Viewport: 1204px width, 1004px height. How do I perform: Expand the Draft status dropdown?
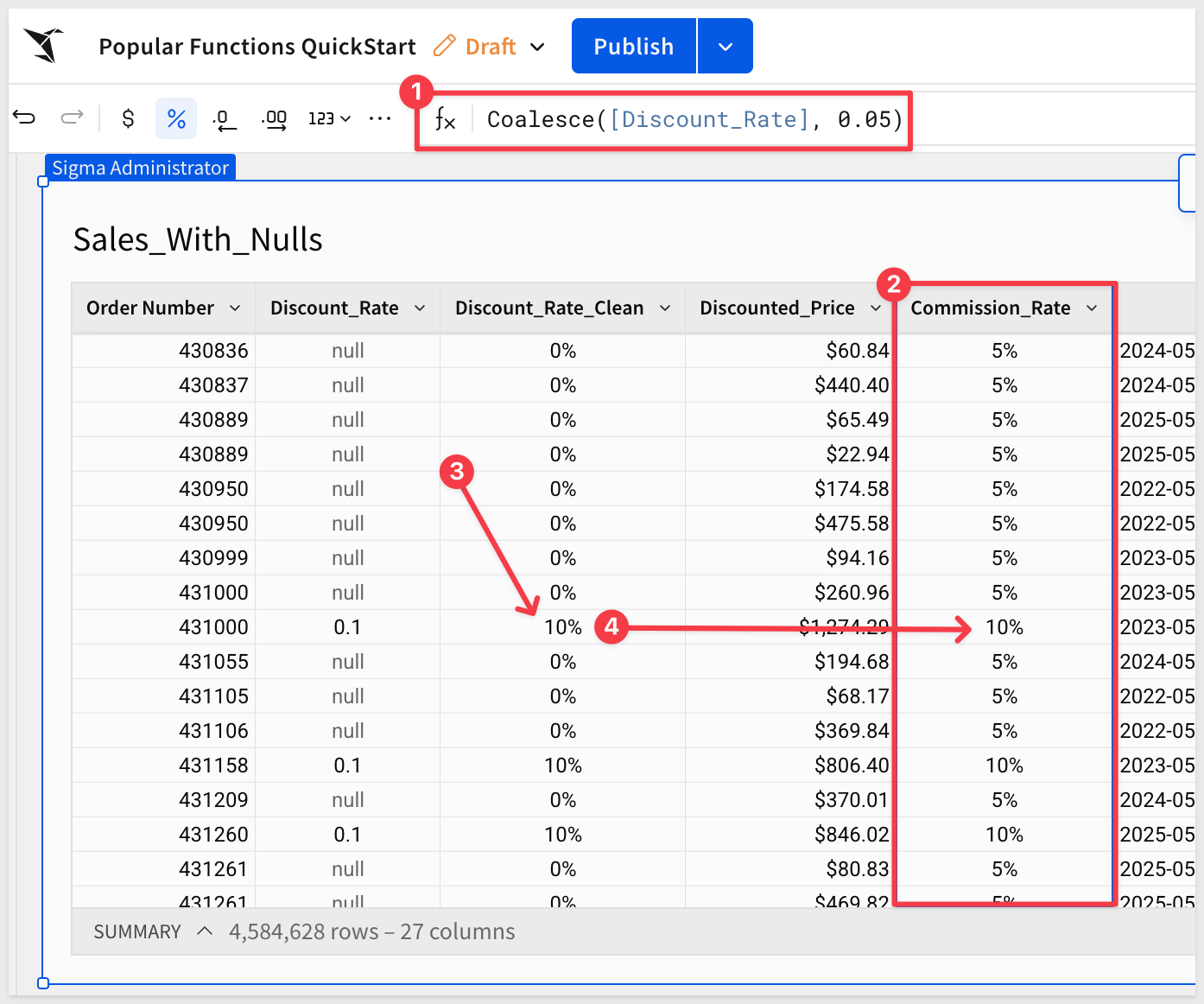537,47
